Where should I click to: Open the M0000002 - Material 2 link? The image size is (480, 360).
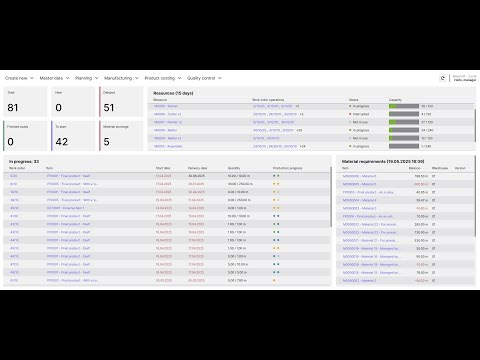359,281
